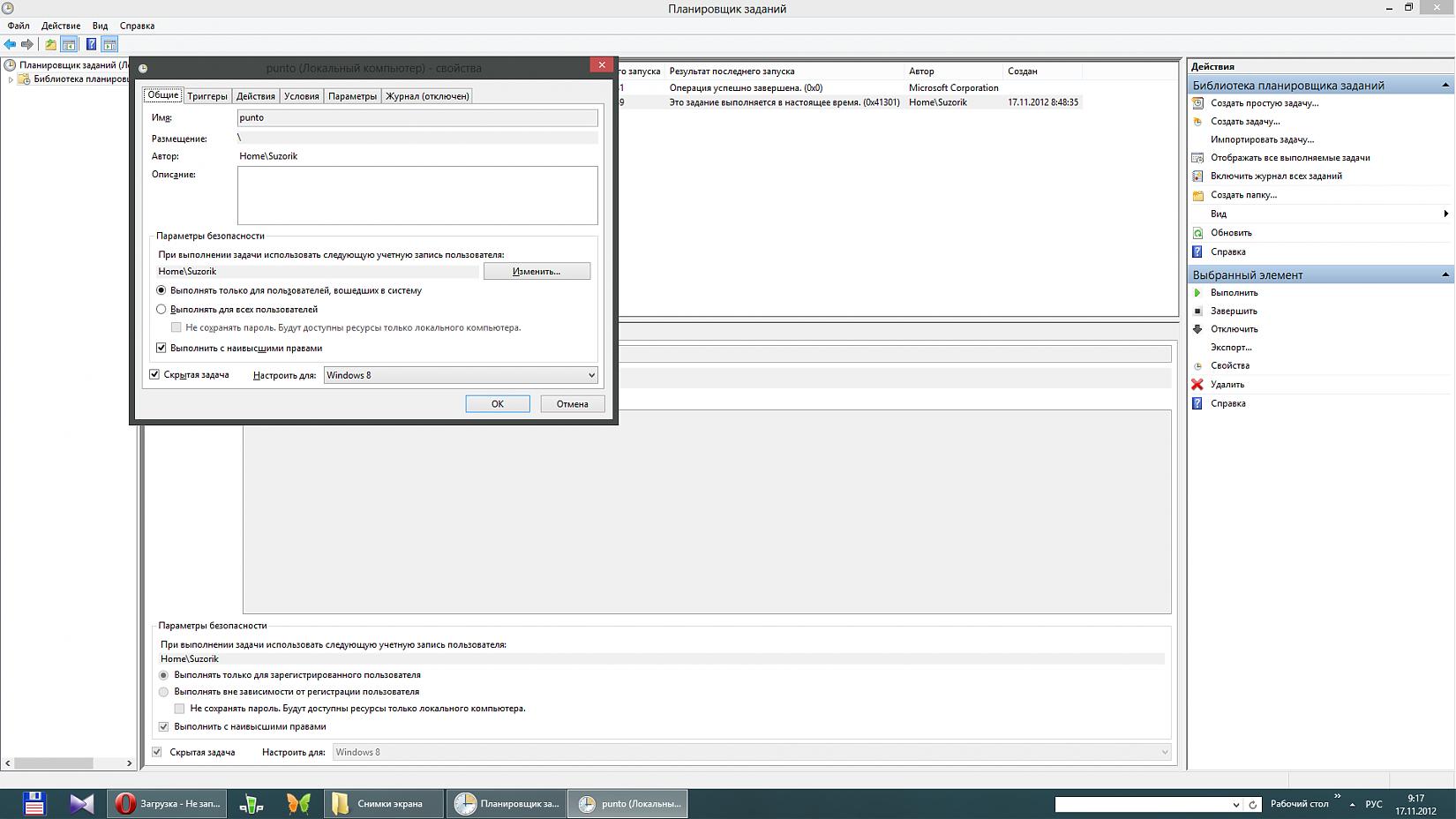Open the floppy disk taskbar icon
The width and height of the screenshot is (1456, 819).
pyautogui.click(x=34, y=803)
